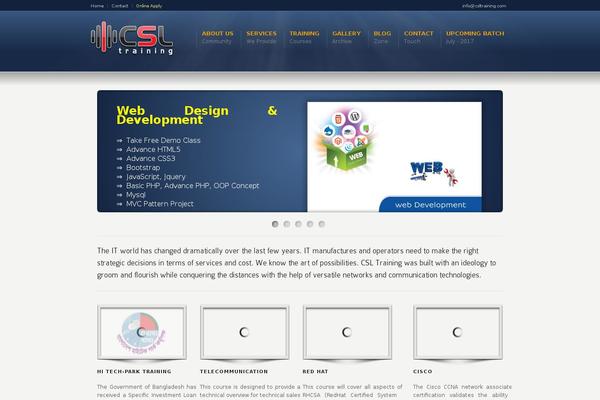Open the Online Apply link
The image size is (600, 400).
coord(149,6)
